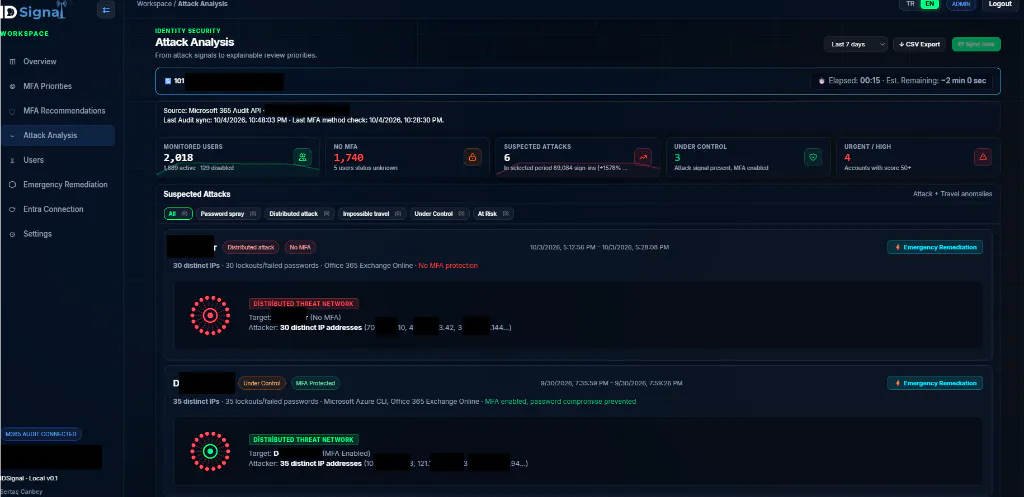Click the MFA Priorities sidebar icon
The height and width of the screenshot is (497, 1024).
coord(12,86)
